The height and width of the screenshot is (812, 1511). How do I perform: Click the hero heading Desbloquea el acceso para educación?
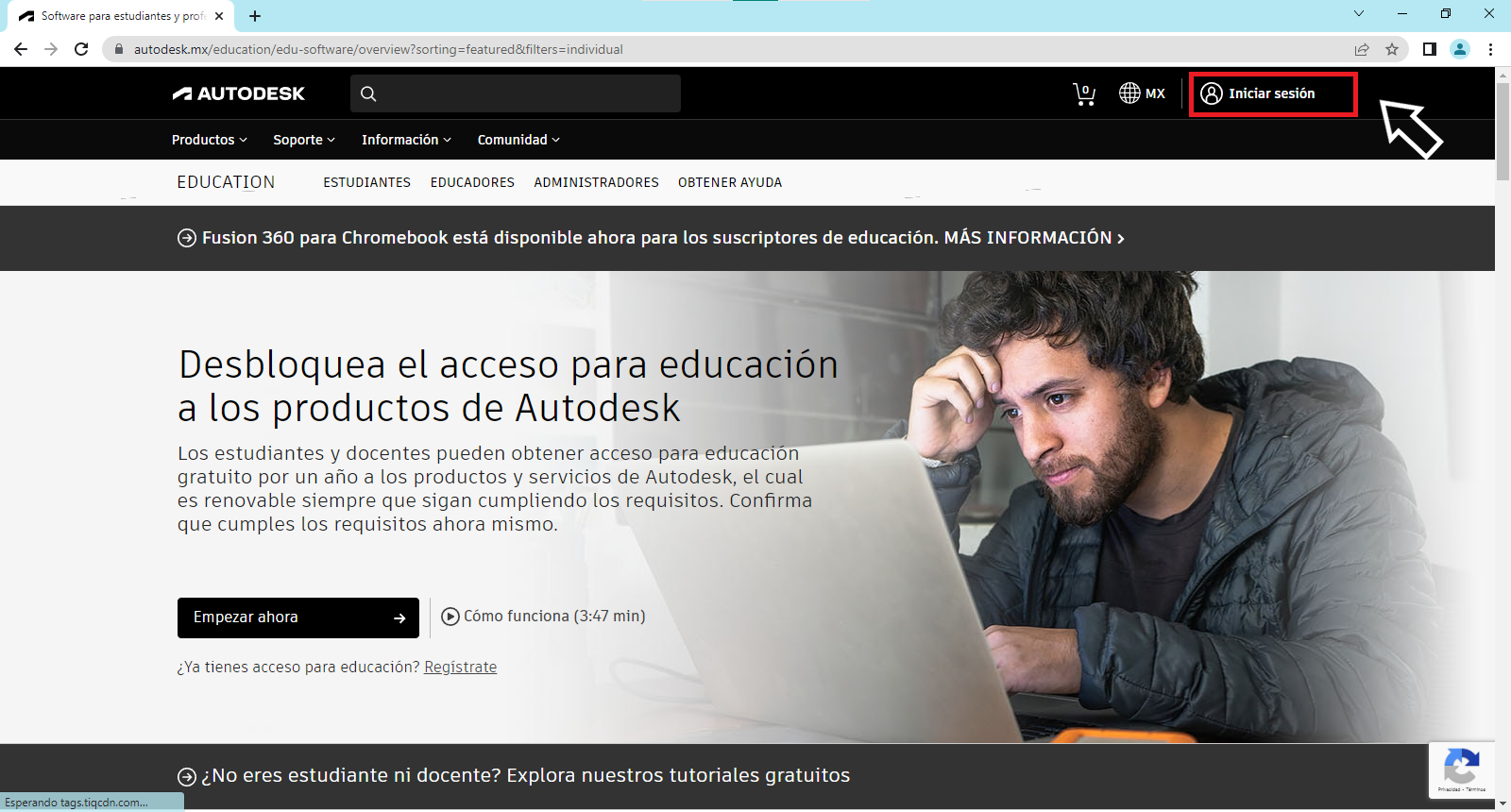pyautogui.click(x=508, y=386)
